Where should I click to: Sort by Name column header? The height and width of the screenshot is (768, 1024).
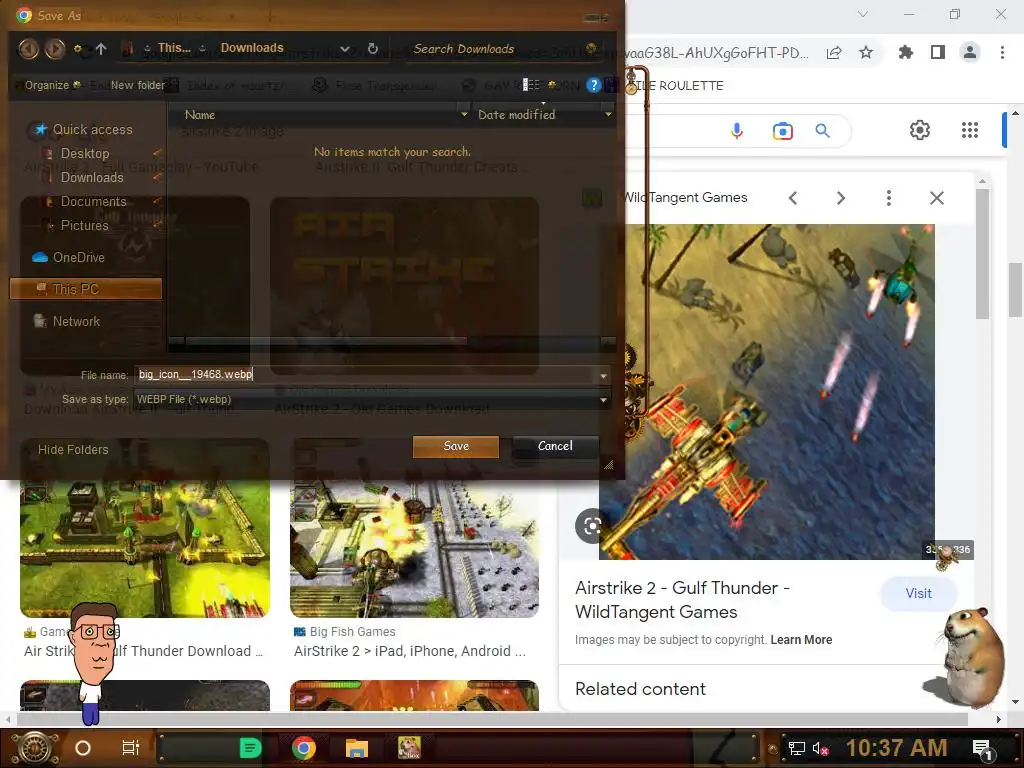200,114
